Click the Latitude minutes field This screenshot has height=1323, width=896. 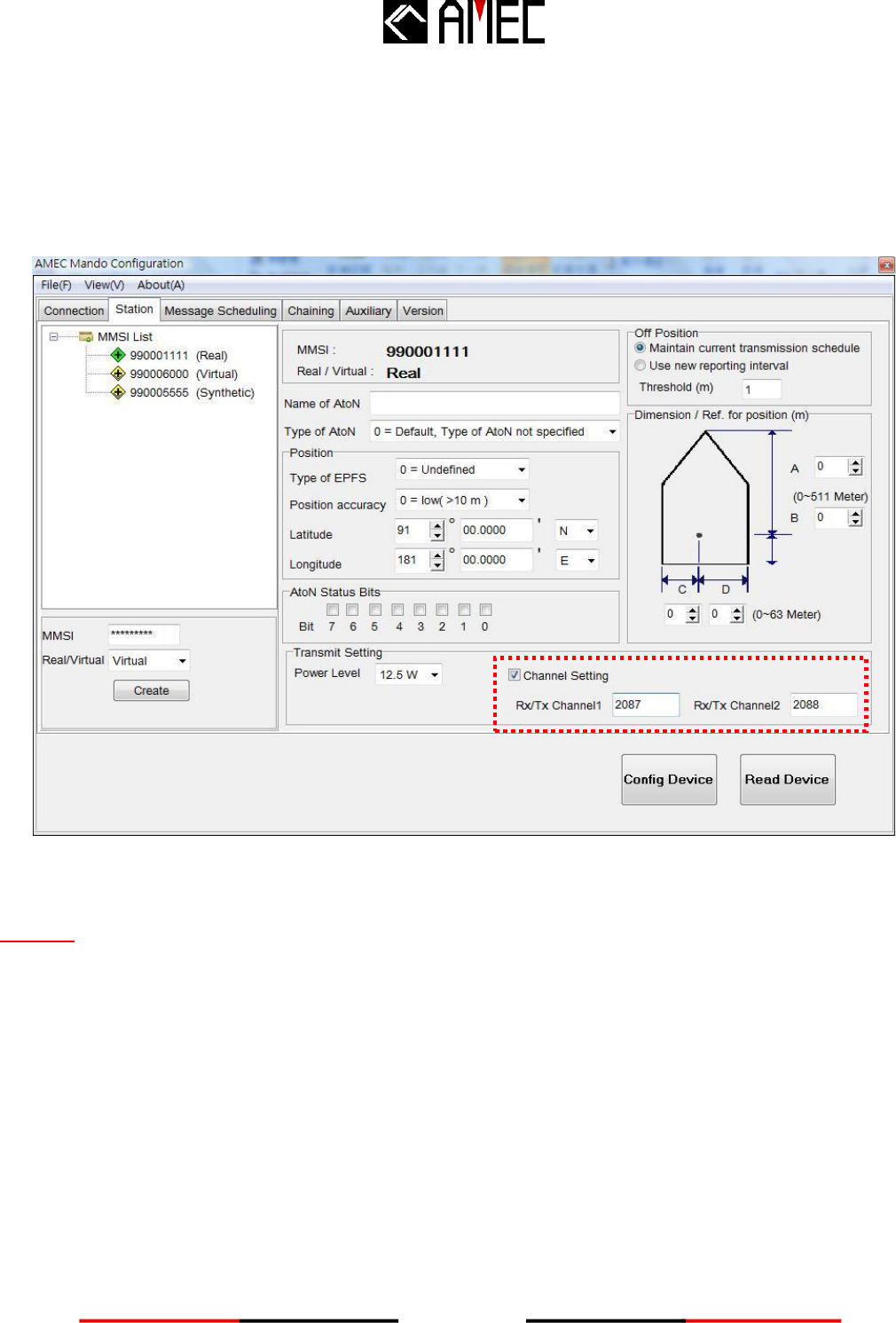click(x=497, y=531)
